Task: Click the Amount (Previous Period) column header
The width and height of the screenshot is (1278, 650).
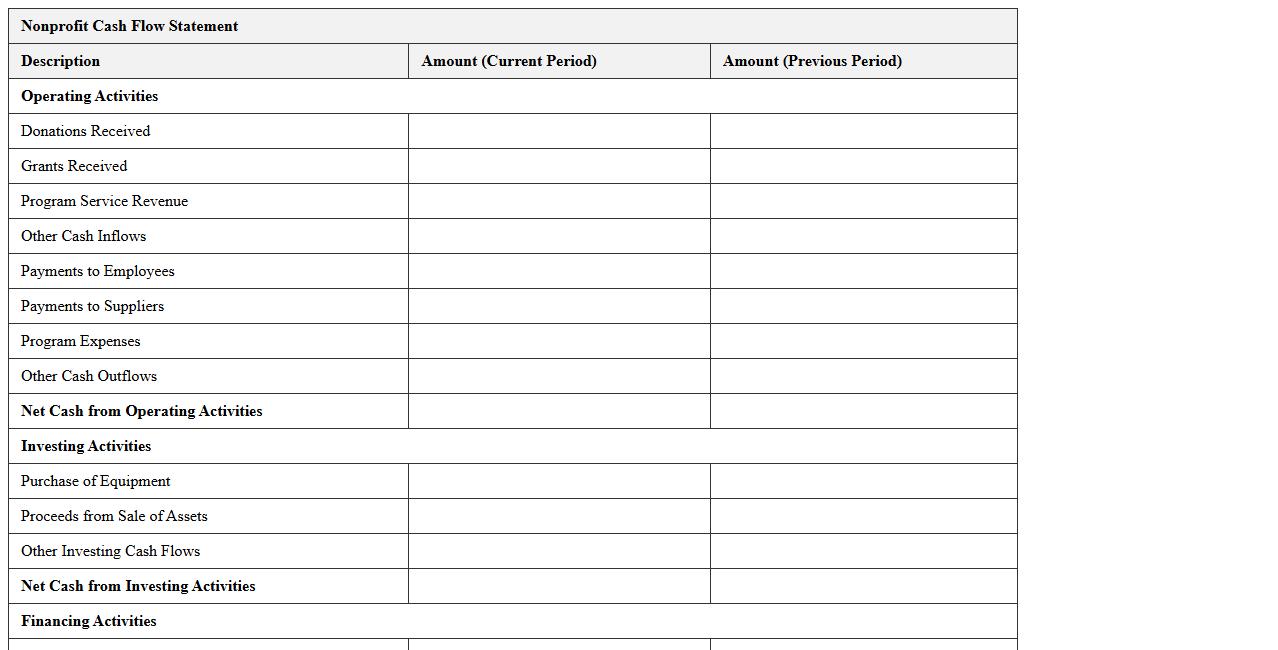Action: pos(812,61)
